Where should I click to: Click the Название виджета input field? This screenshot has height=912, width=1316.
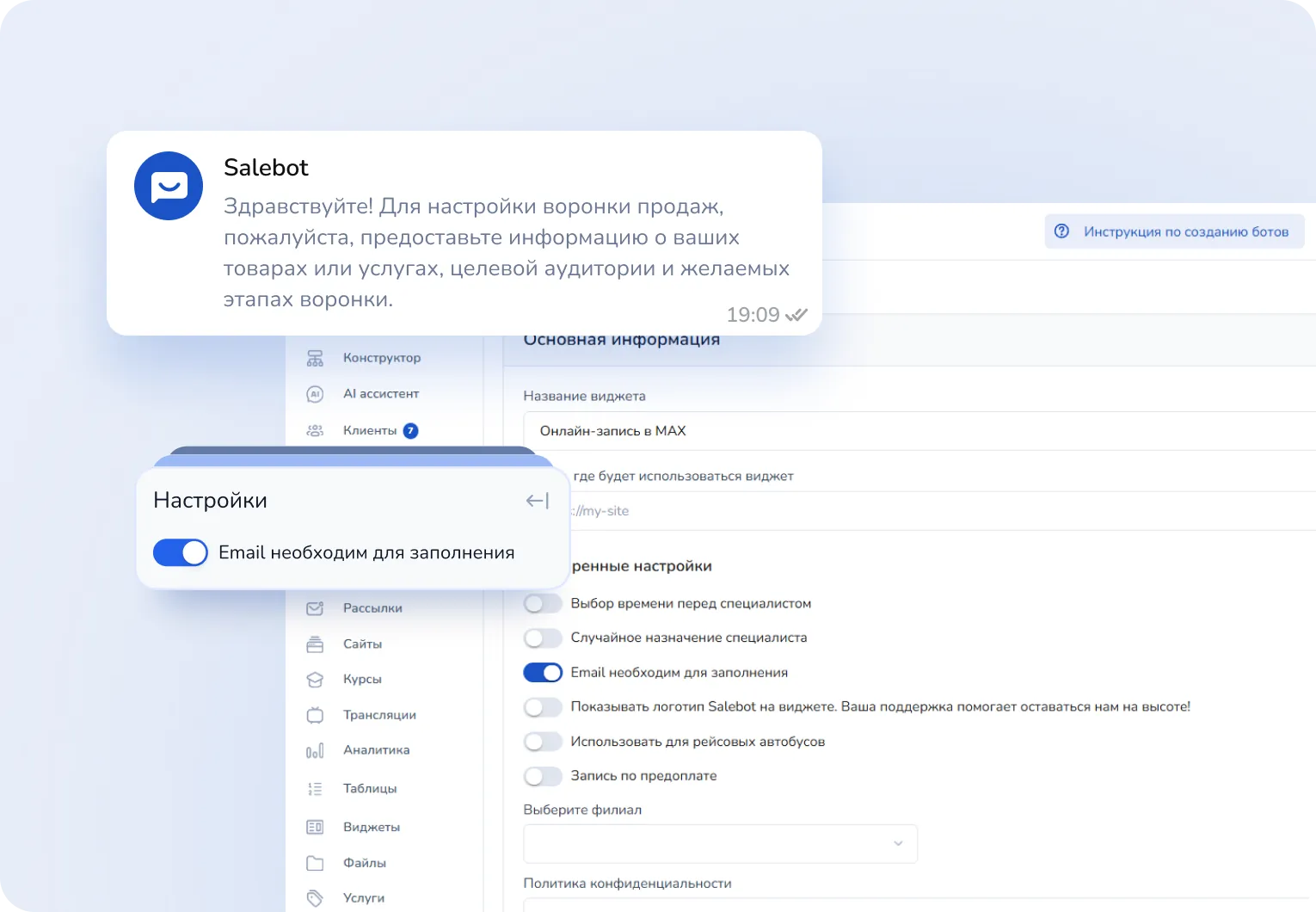coord(912,431)
